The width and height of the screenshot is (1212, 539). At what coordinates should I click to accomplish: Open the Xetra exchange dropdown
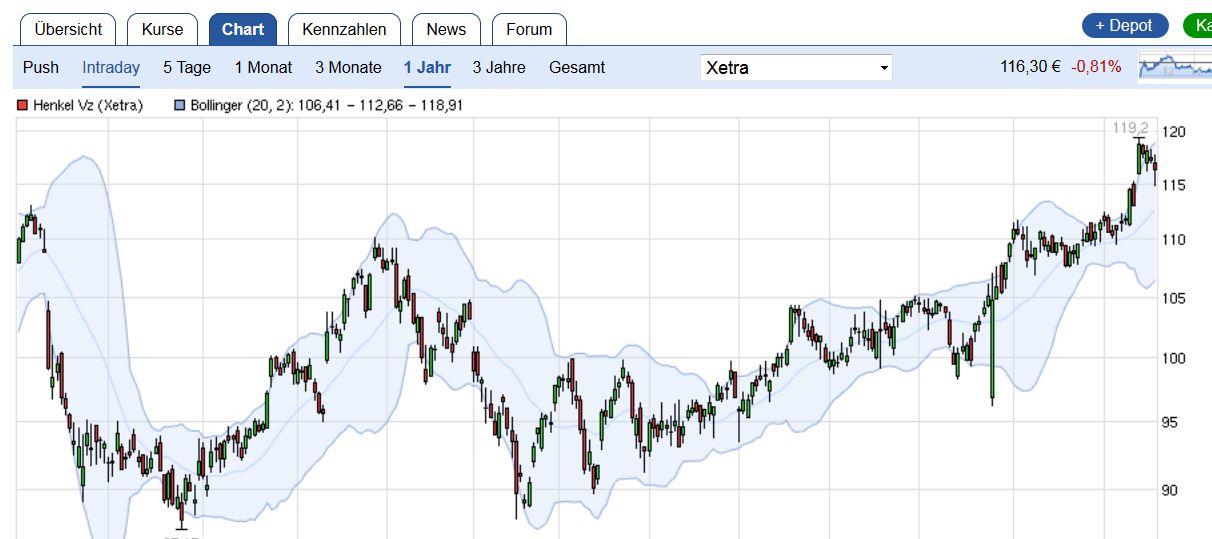(796, 68)
